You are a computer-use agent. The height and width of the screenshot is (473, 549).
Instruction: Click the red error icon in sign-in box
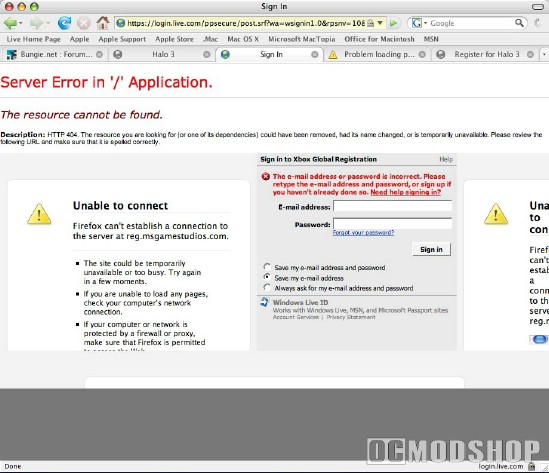pos(266,176)
